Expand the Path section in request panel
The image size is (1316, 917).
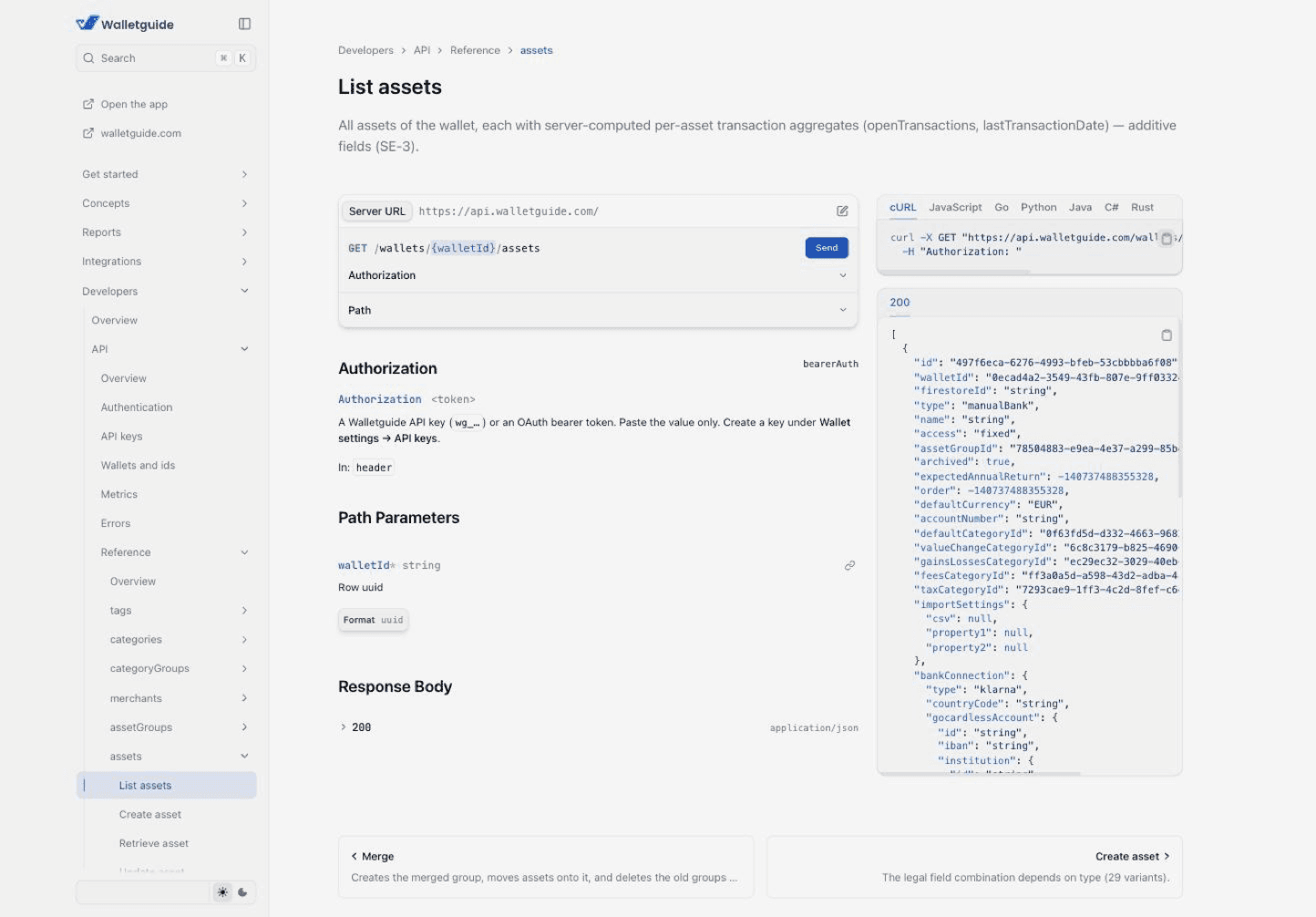click(597, 310)
